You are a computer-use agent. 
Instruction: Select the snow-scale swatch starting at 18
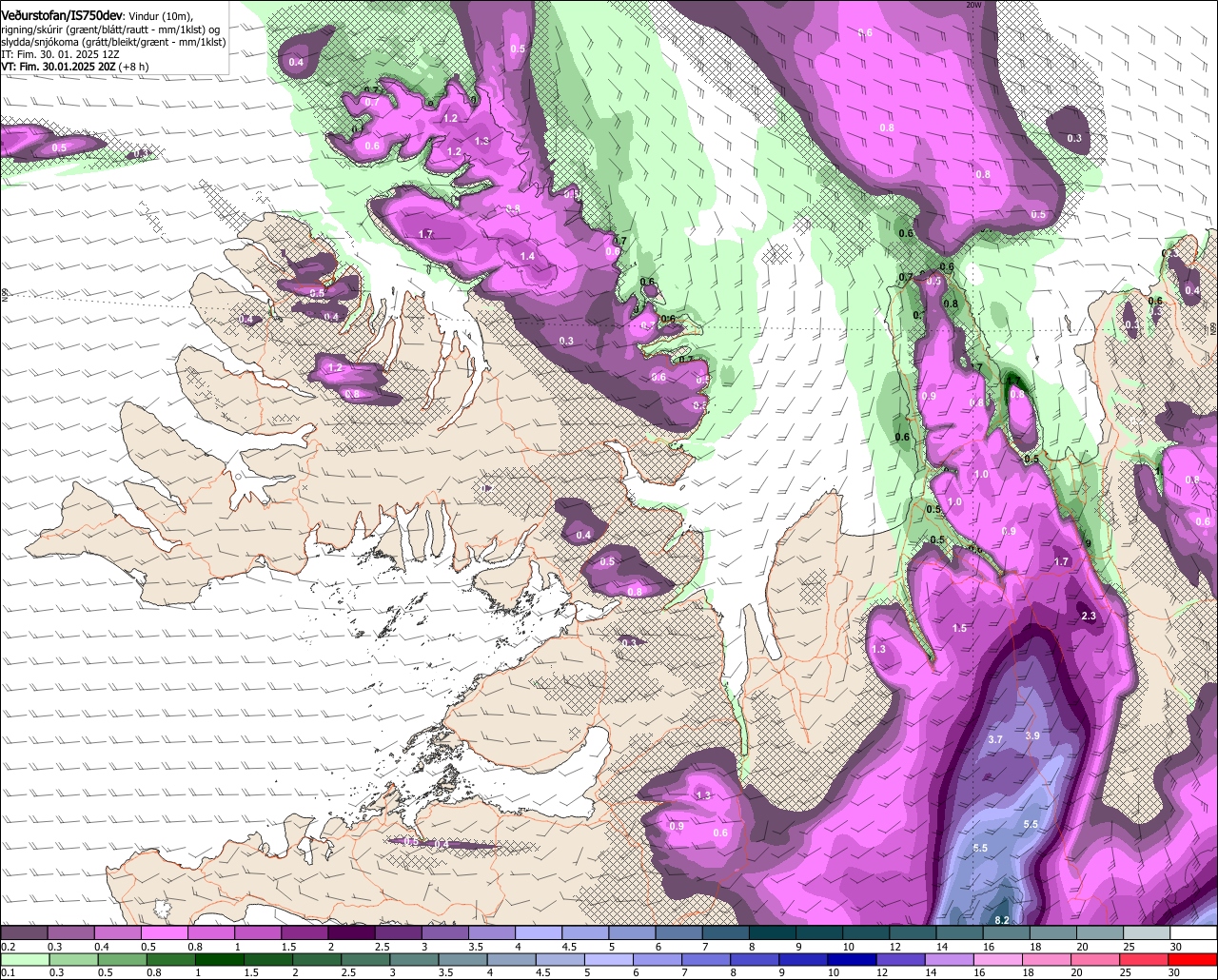coord(1053,932)
